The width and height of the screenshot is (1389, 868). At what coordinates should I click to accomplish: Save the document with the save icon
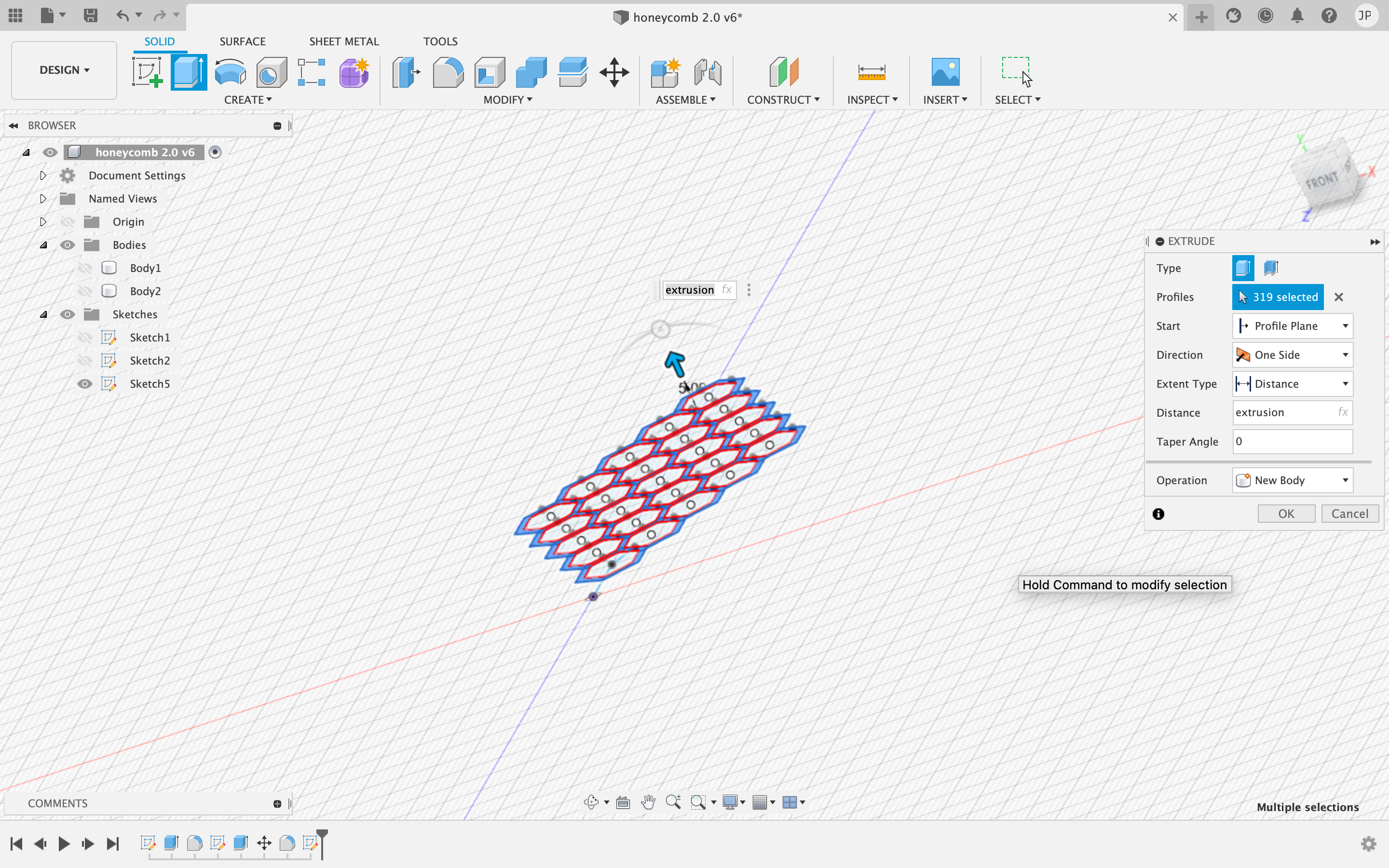click(x=90, y=15)
